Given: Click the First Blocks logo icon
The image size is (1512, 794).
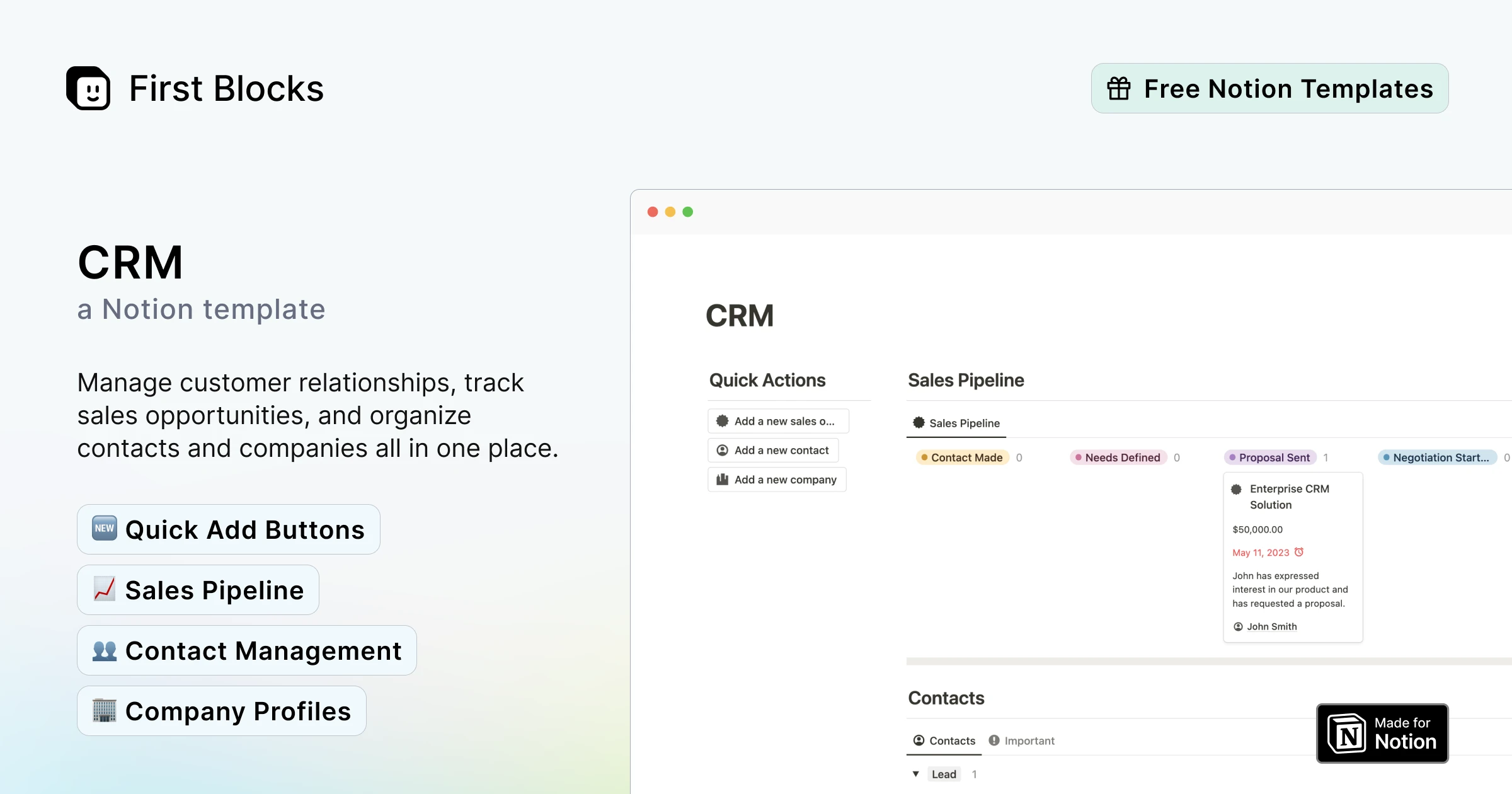Looking at the screenshot, I should click(x=89, y=88).
